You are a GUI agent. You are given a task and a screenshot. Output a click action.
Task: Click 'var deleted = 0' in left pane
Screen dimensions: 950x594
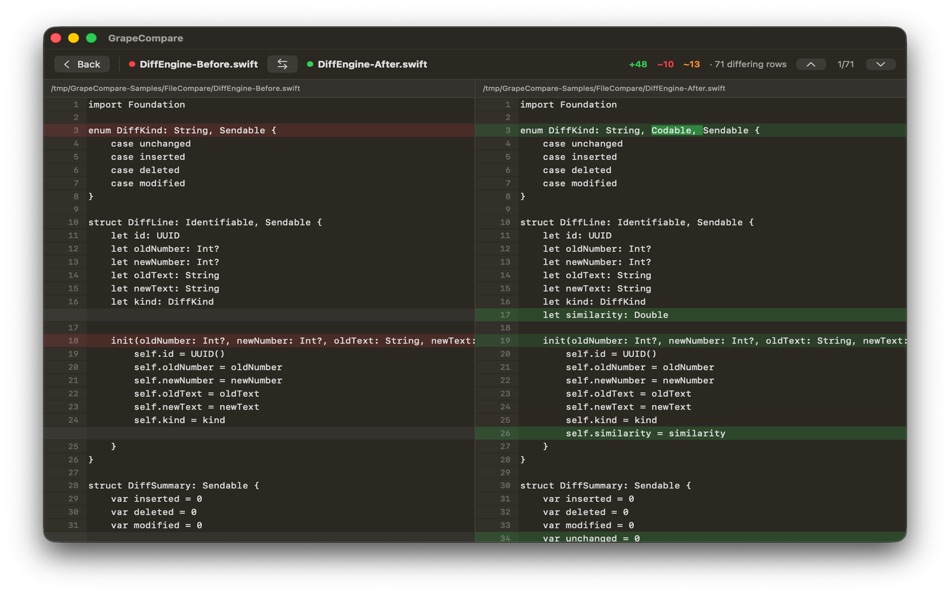(153, 512)
